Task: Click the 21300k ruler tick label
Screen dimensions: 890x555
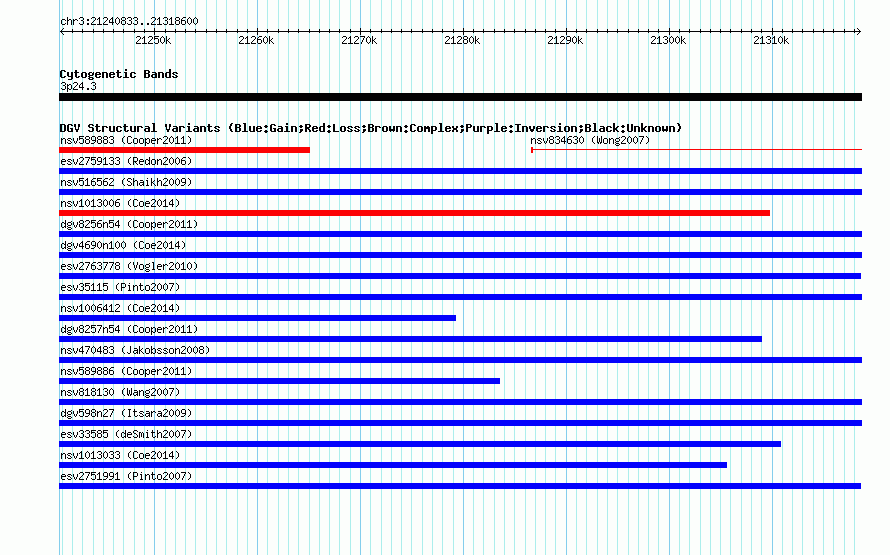Action: pyautogui.click(x=668, y=40)
